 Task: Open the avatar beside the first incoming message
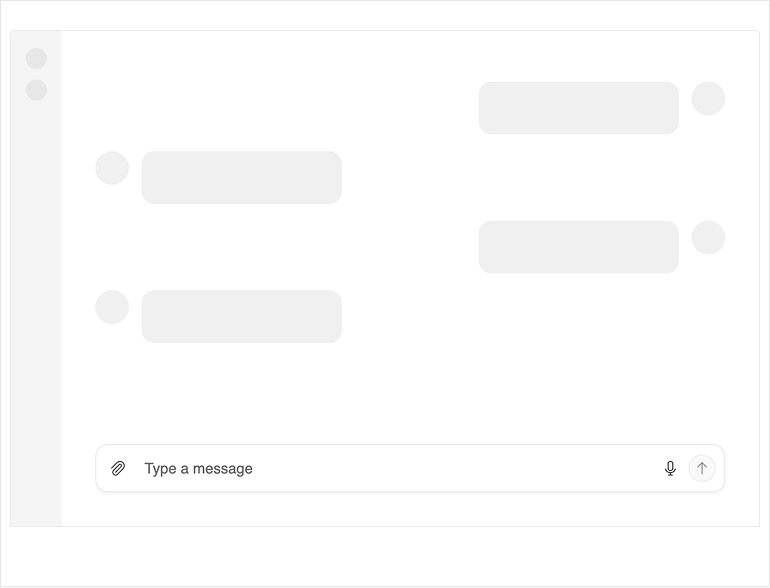(112, 168)
